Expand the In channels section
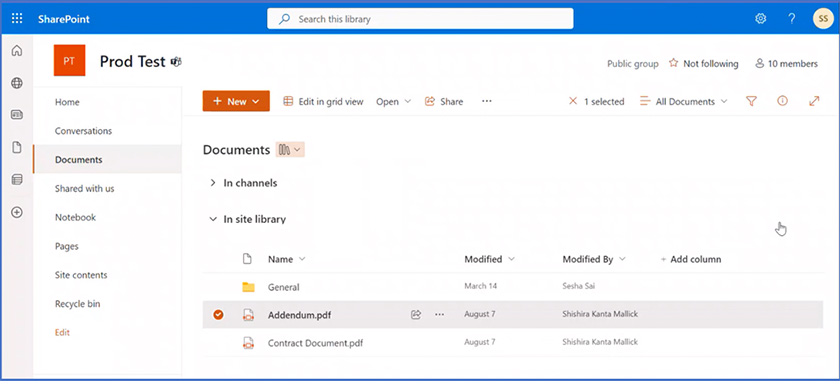This screenshot has height=390, width=840. (213, 183)
